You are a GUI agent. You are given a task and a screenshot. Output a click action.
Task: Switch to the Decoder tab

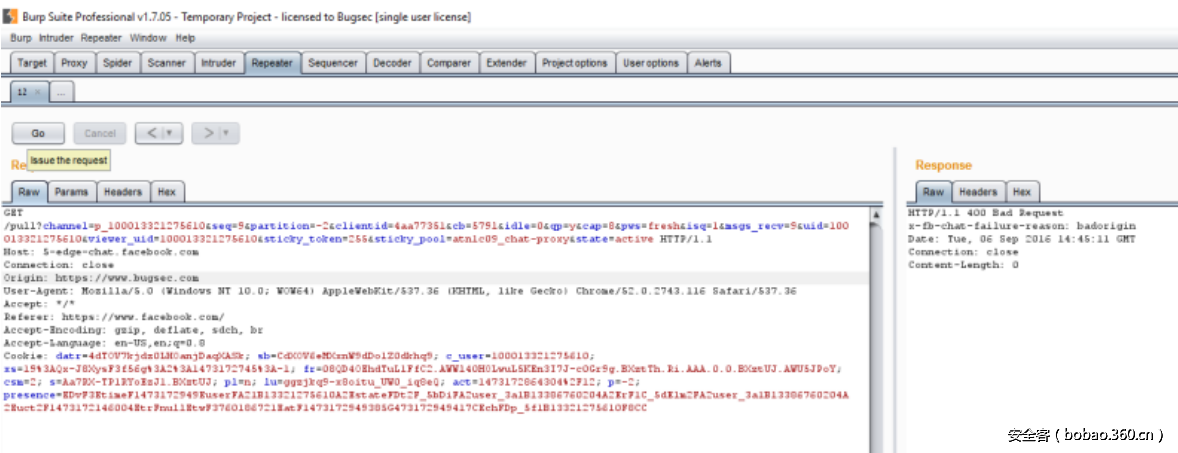click(x=392, y=63)
